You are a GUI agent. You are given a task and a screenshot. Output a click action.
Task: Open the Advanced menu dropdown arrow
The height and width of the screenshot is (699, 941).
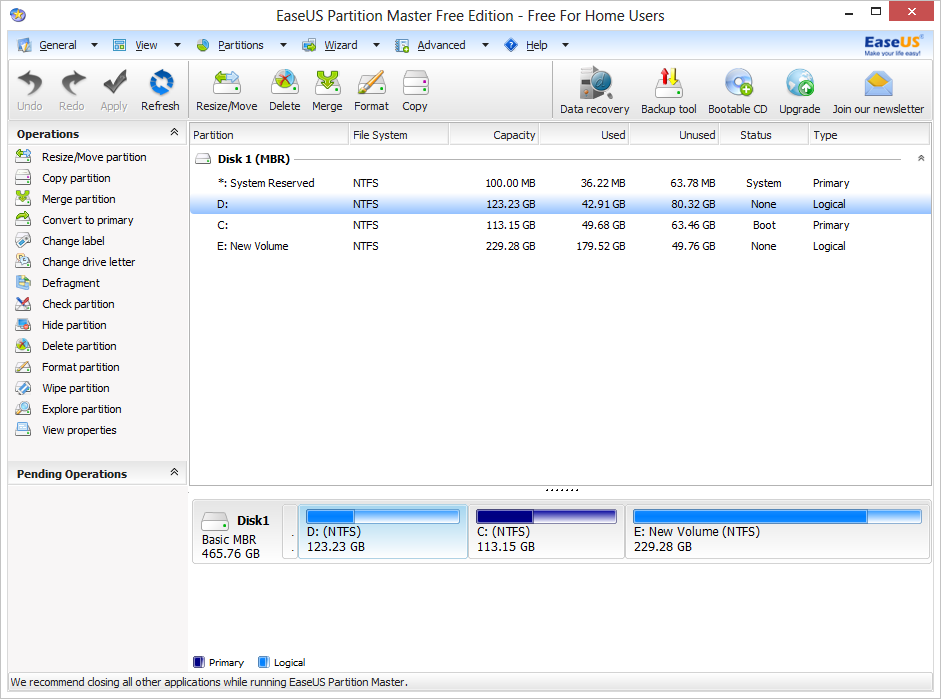(485, 45)
